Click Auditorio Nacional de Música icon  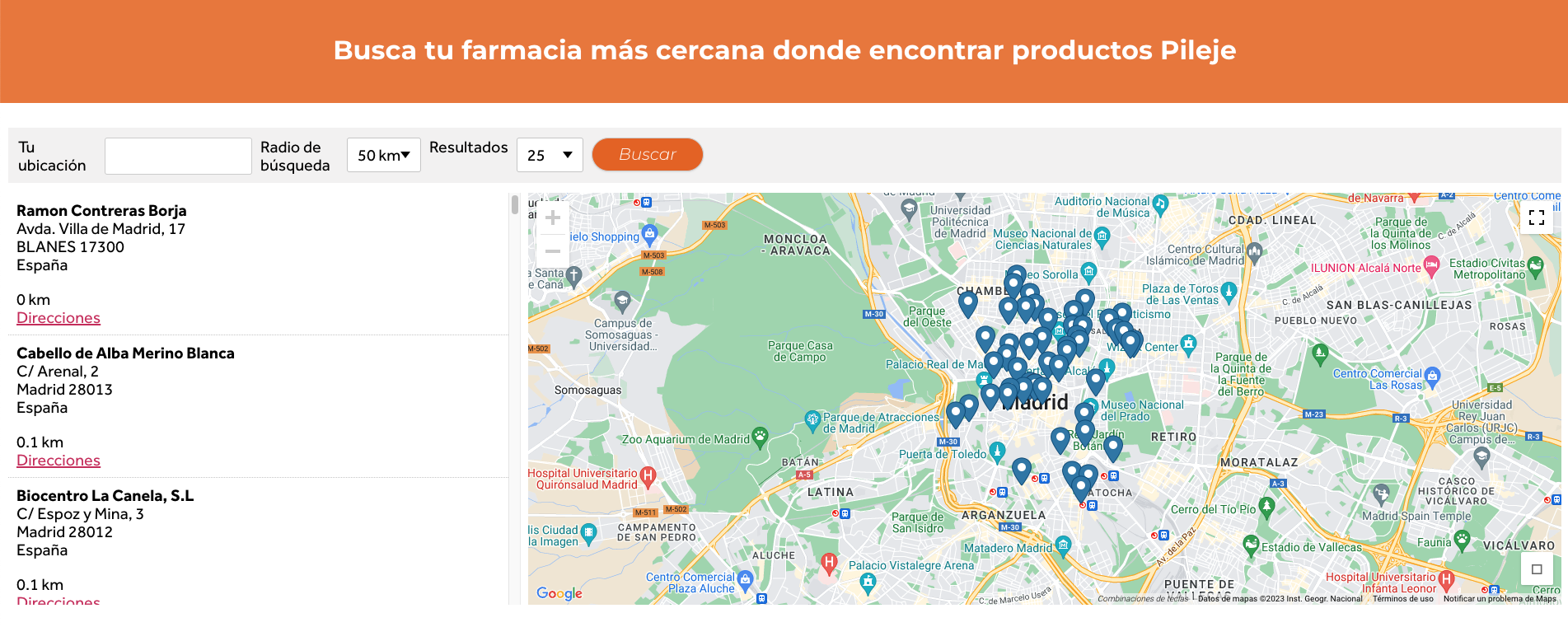pyautogui.click(x=1160, y=204)
